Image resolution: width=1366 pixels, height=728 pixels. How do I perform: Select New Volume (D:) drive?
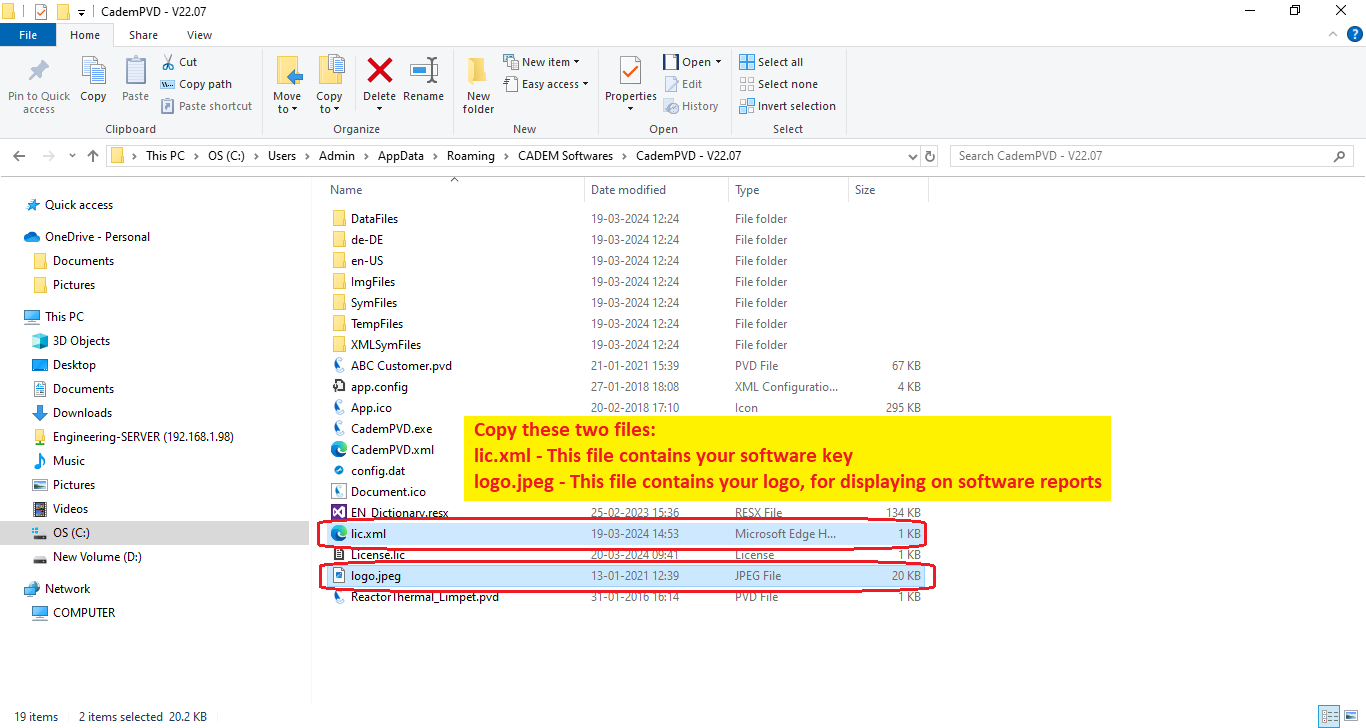97,557
